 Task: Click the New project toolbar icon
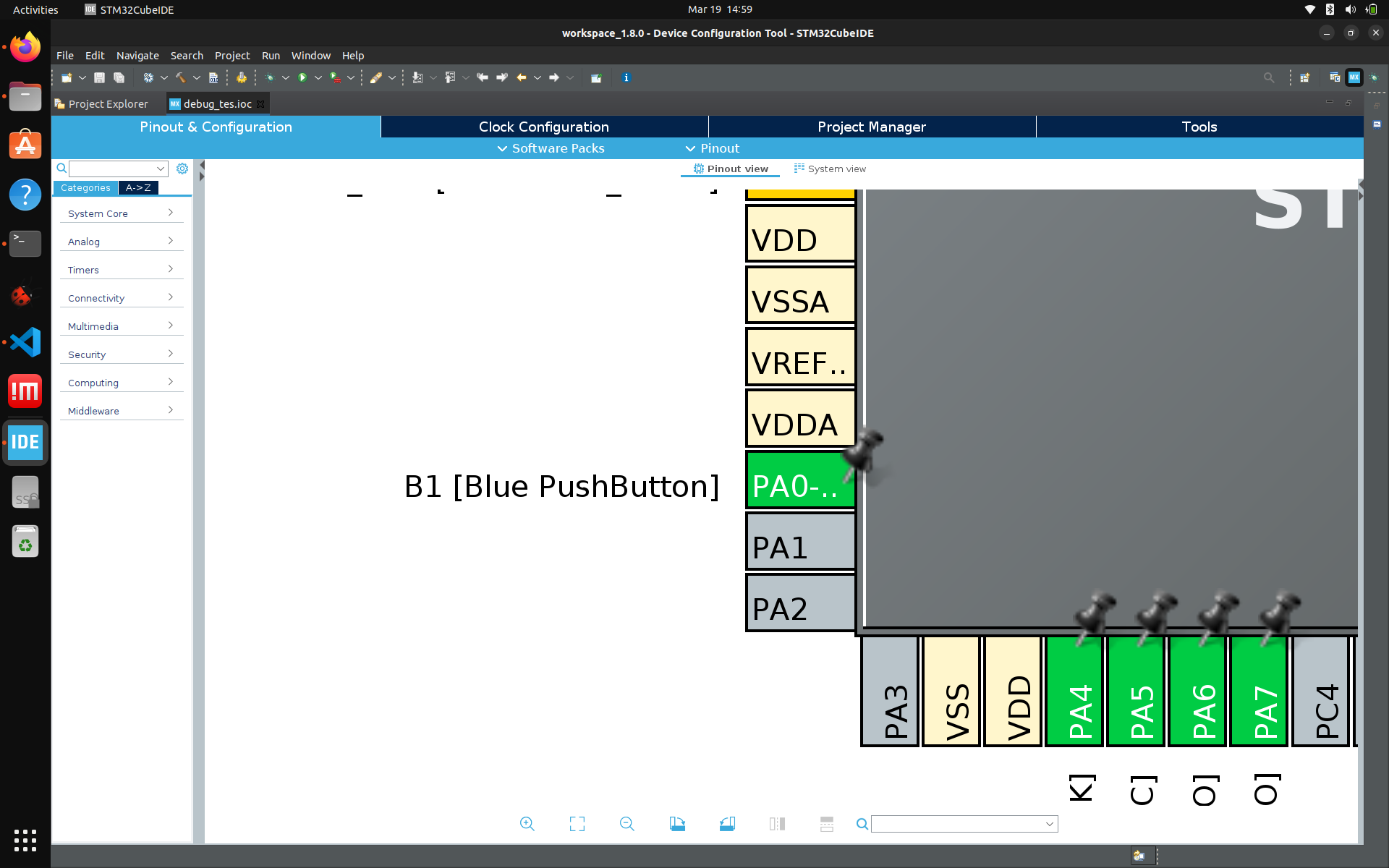tap(67, 77)
